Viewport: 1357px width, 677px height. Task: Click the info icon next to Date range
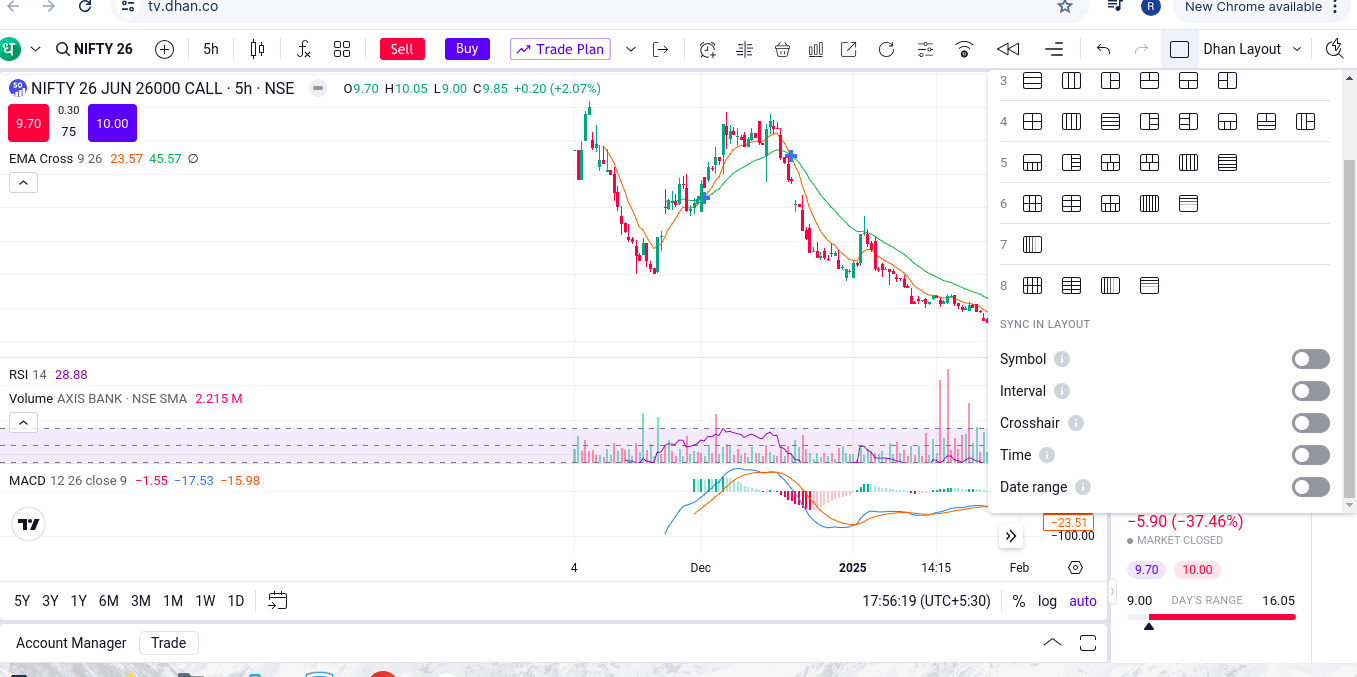[1083, 487]
